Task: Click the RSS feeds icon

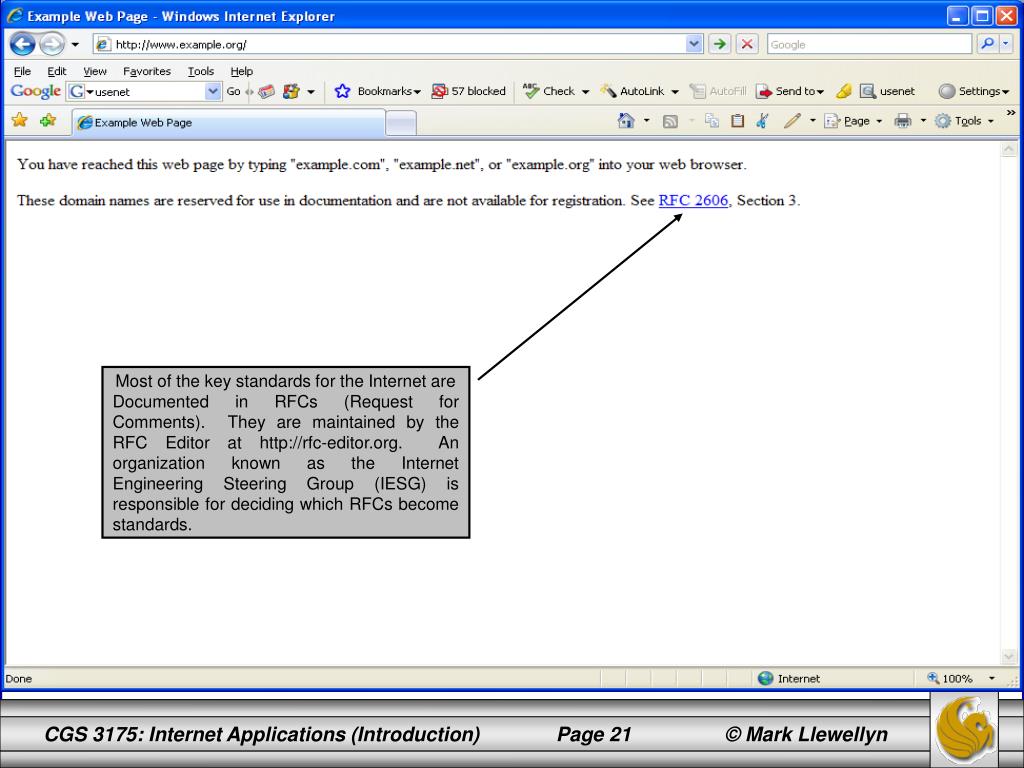Action: click(x=670, y=121)
